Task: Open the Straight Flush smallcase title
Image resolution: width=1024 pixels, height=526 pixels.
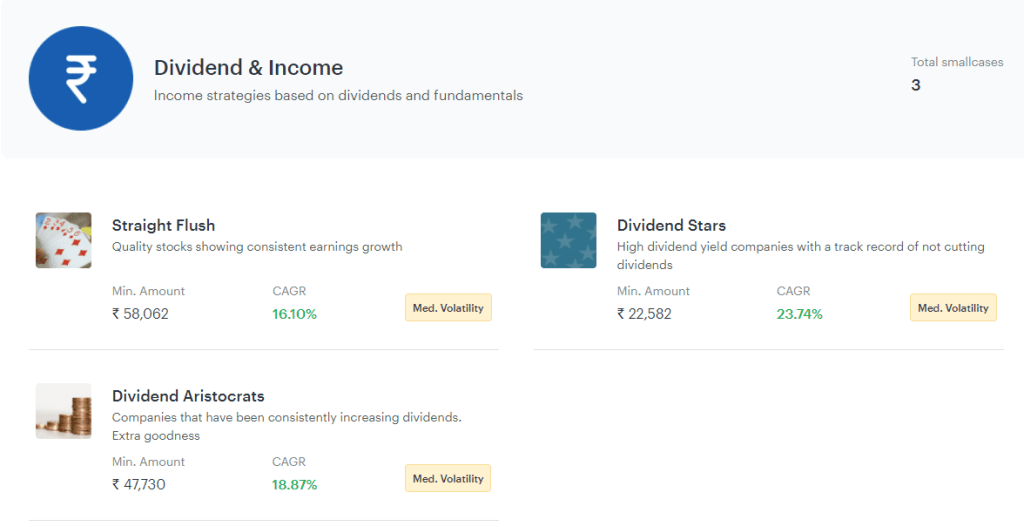Action: [163, 225]
